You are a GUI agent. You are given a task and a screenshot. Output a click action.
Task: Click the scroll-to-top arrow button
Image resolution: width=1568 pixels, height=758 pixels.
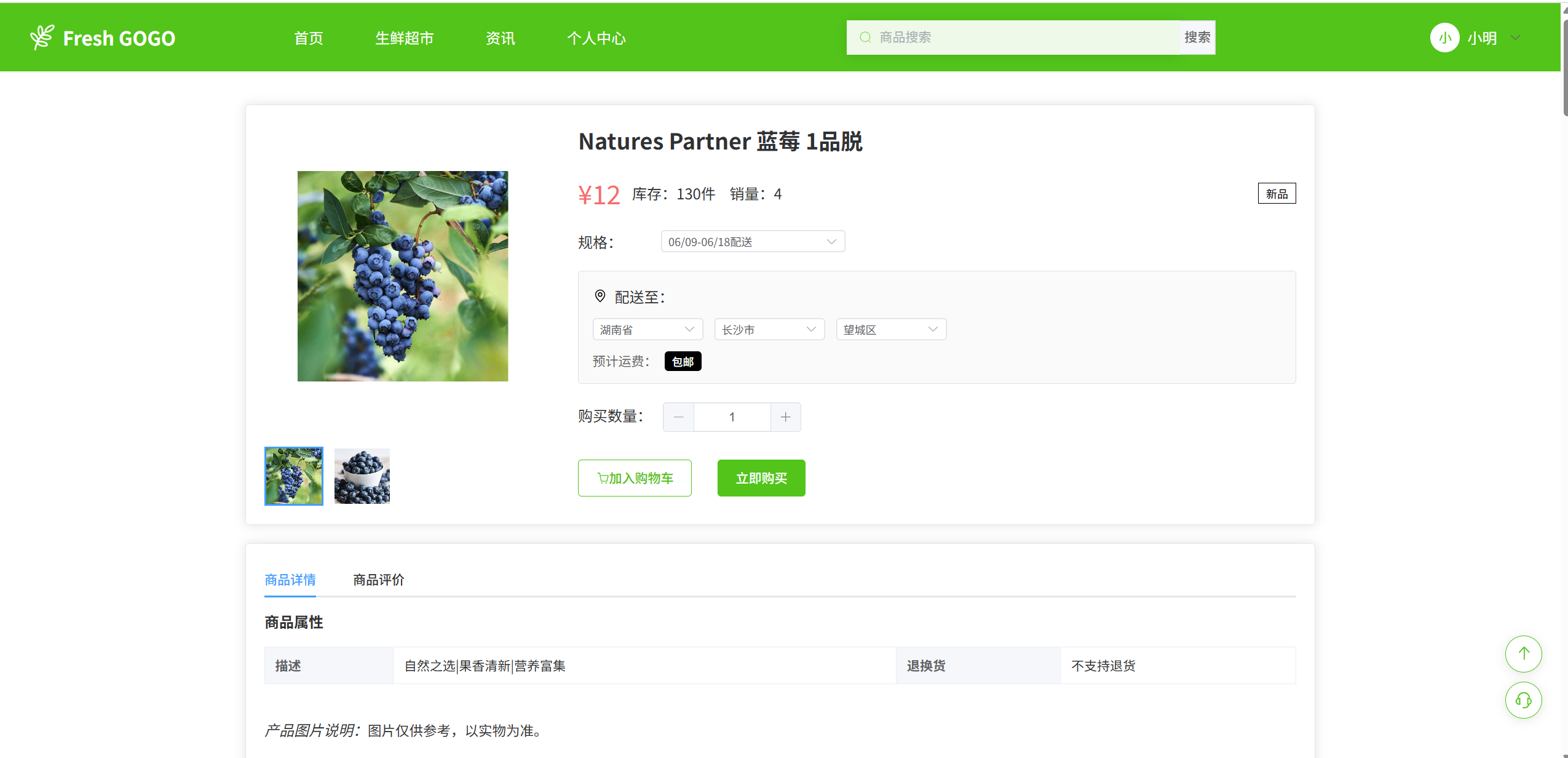coord(1523,653)
